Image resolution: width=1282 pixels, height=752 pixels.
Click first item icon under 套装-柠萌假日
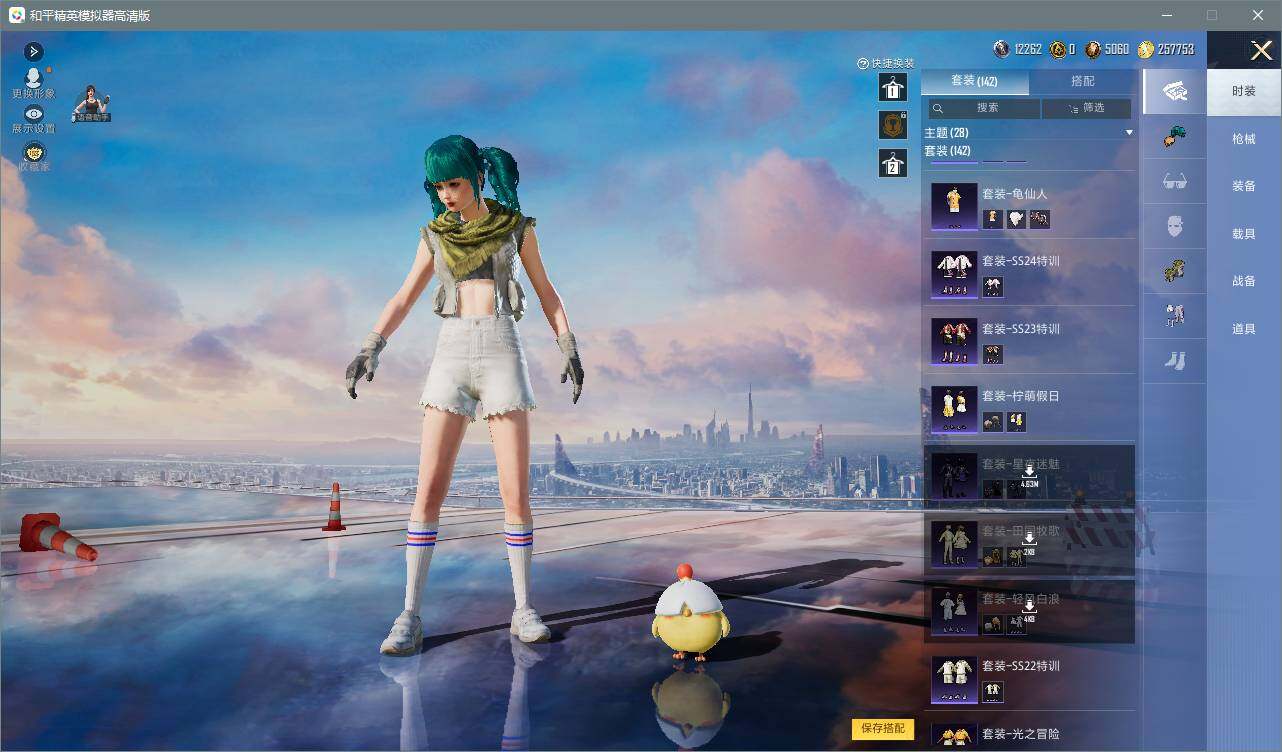(x=993, y=422)
